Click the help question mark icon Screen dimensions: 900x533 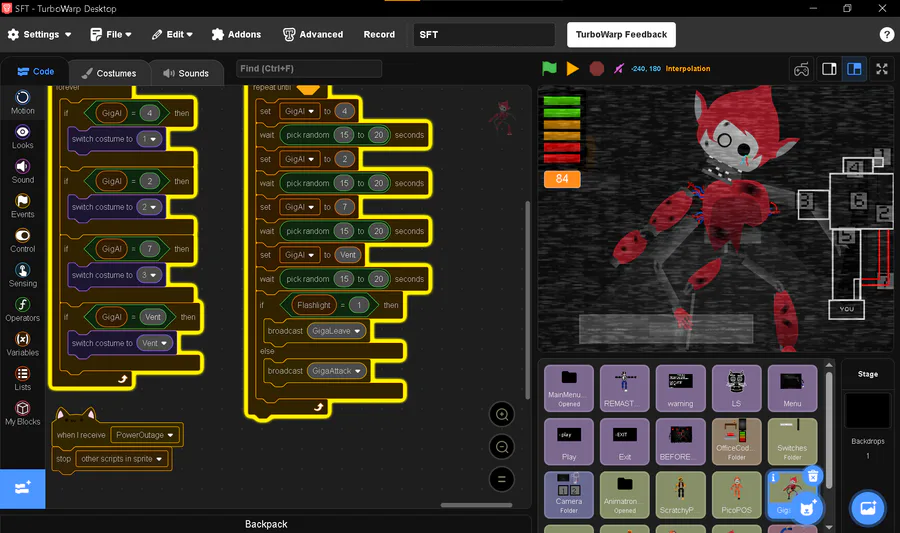pos(886,34)
